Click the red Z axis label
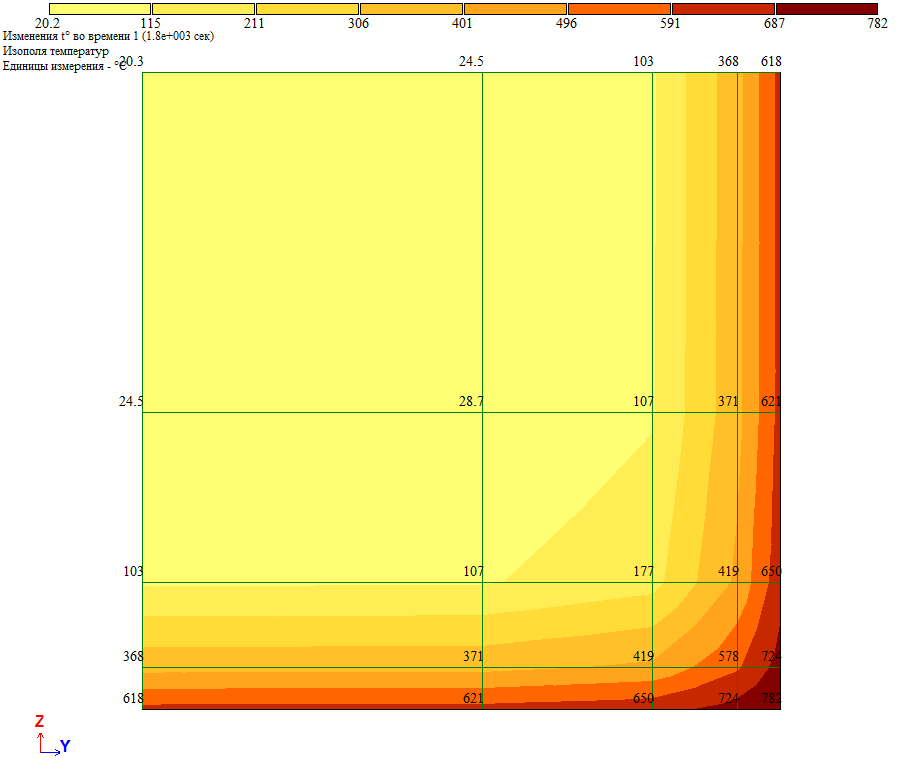902x769 pixels. (39, 722)
